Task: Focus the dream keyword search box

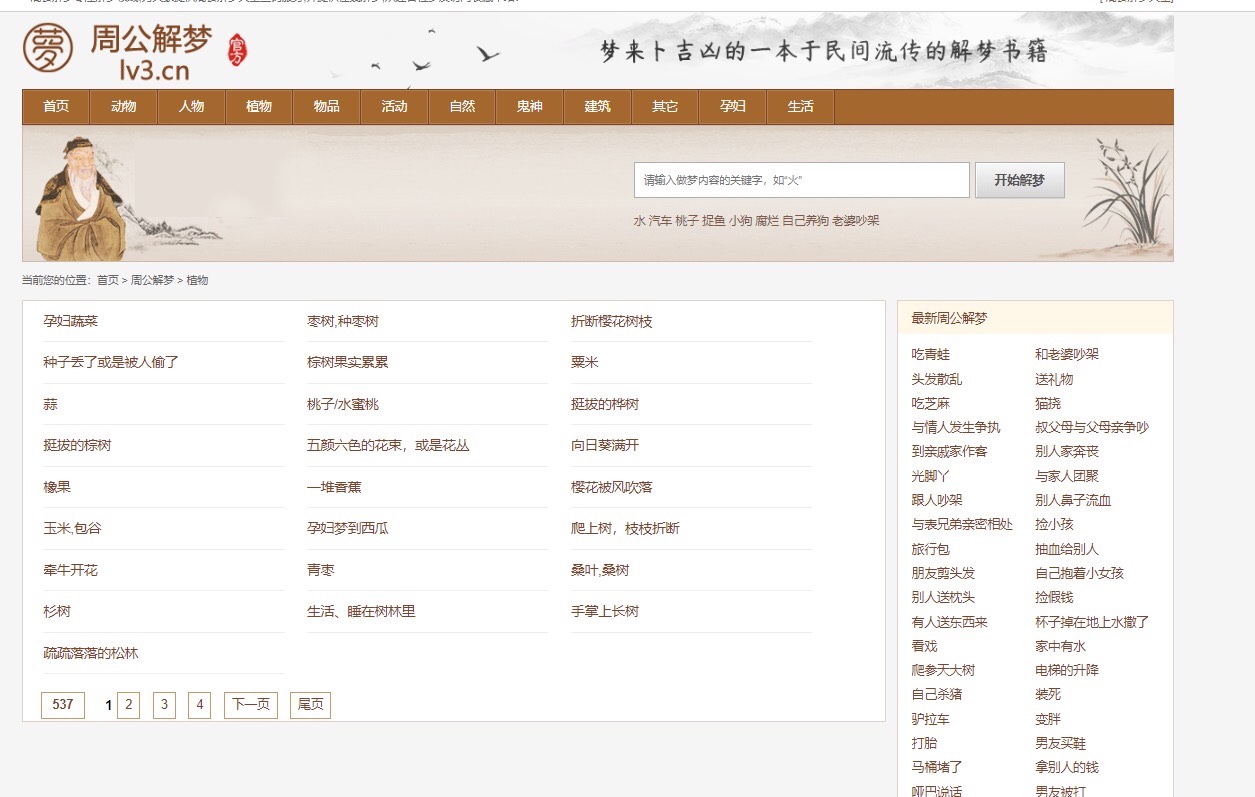Action: pyautogui.click(x=801, y=180)
